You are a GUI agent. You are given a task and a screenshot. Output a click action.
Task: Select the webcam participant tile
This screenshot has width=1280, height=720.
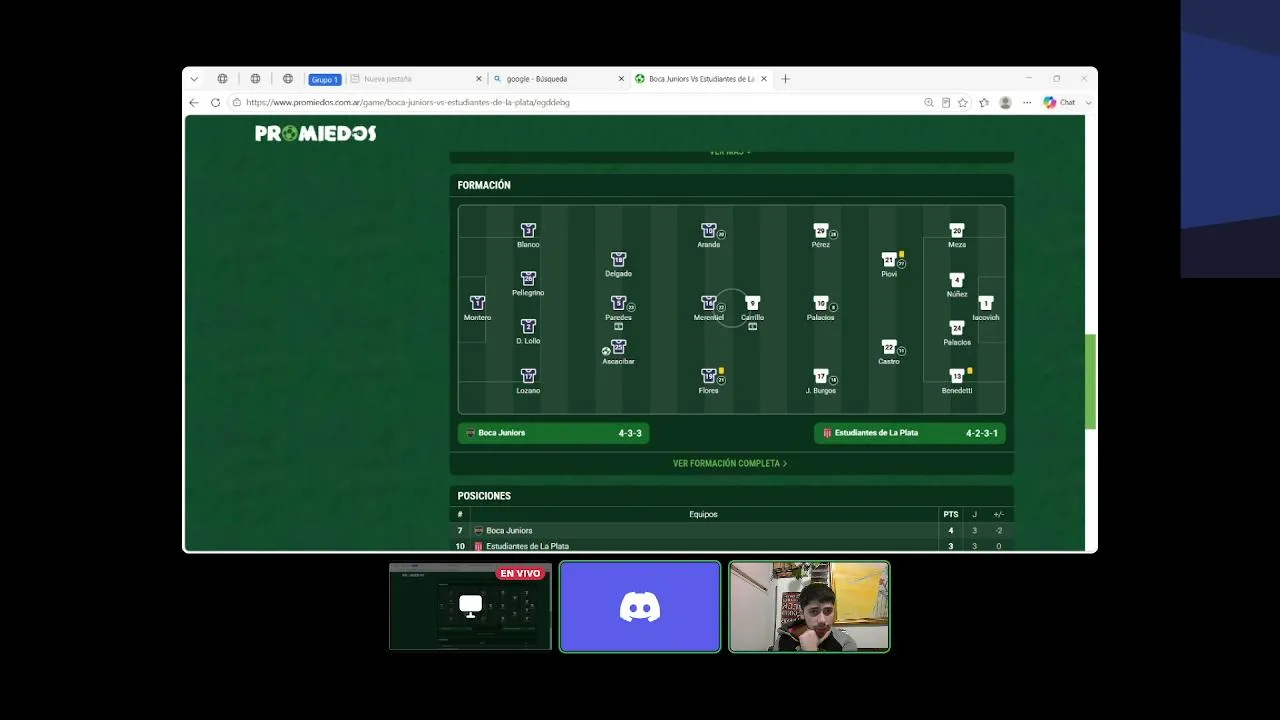click(x=809, y=606)
